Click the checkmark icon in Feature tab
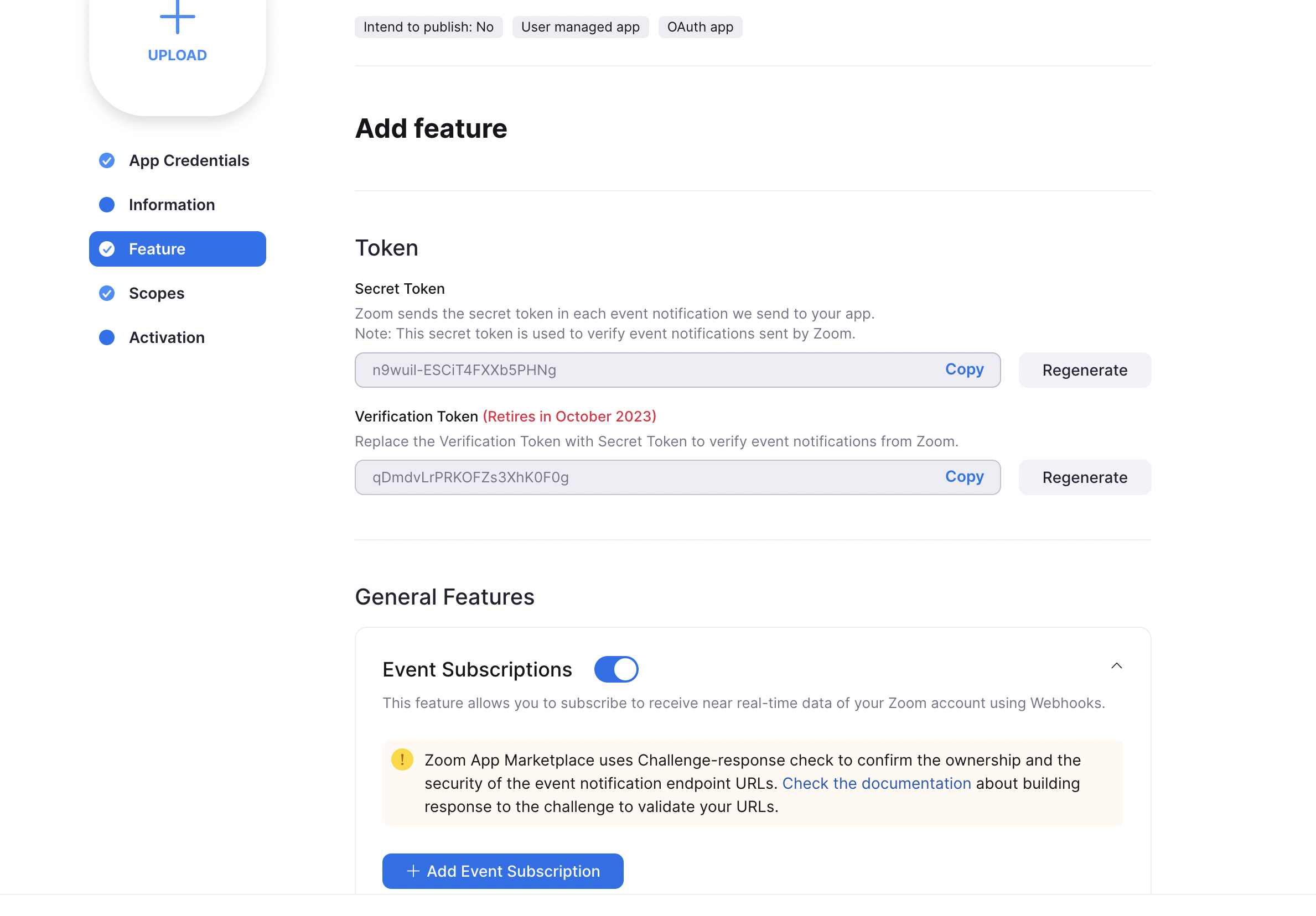Screen dimensions: 1316x916 pyautogui.click(x=107, y=249)
